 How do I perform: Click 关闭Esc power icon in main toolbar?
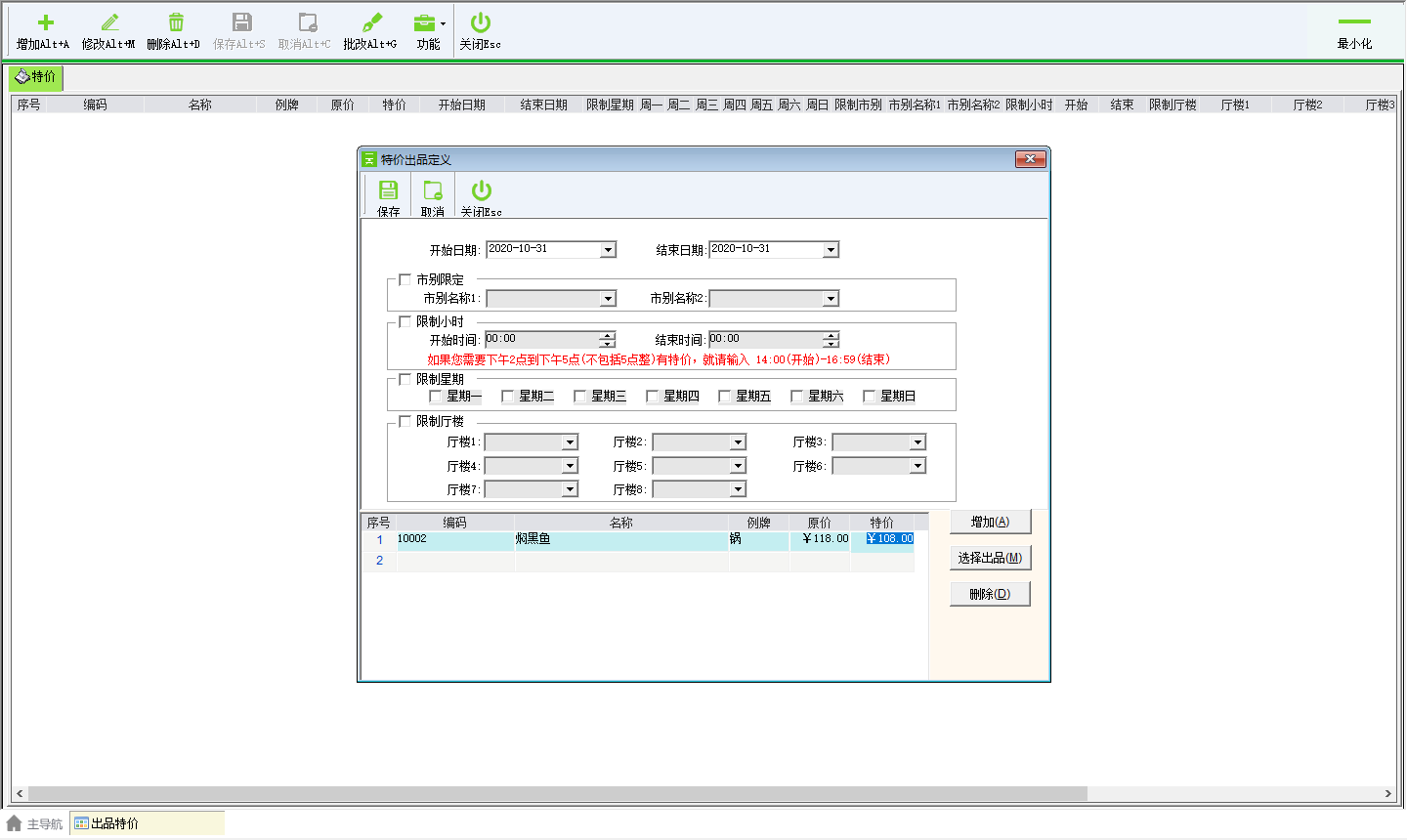pyautogui.click(x=481, y=22)
